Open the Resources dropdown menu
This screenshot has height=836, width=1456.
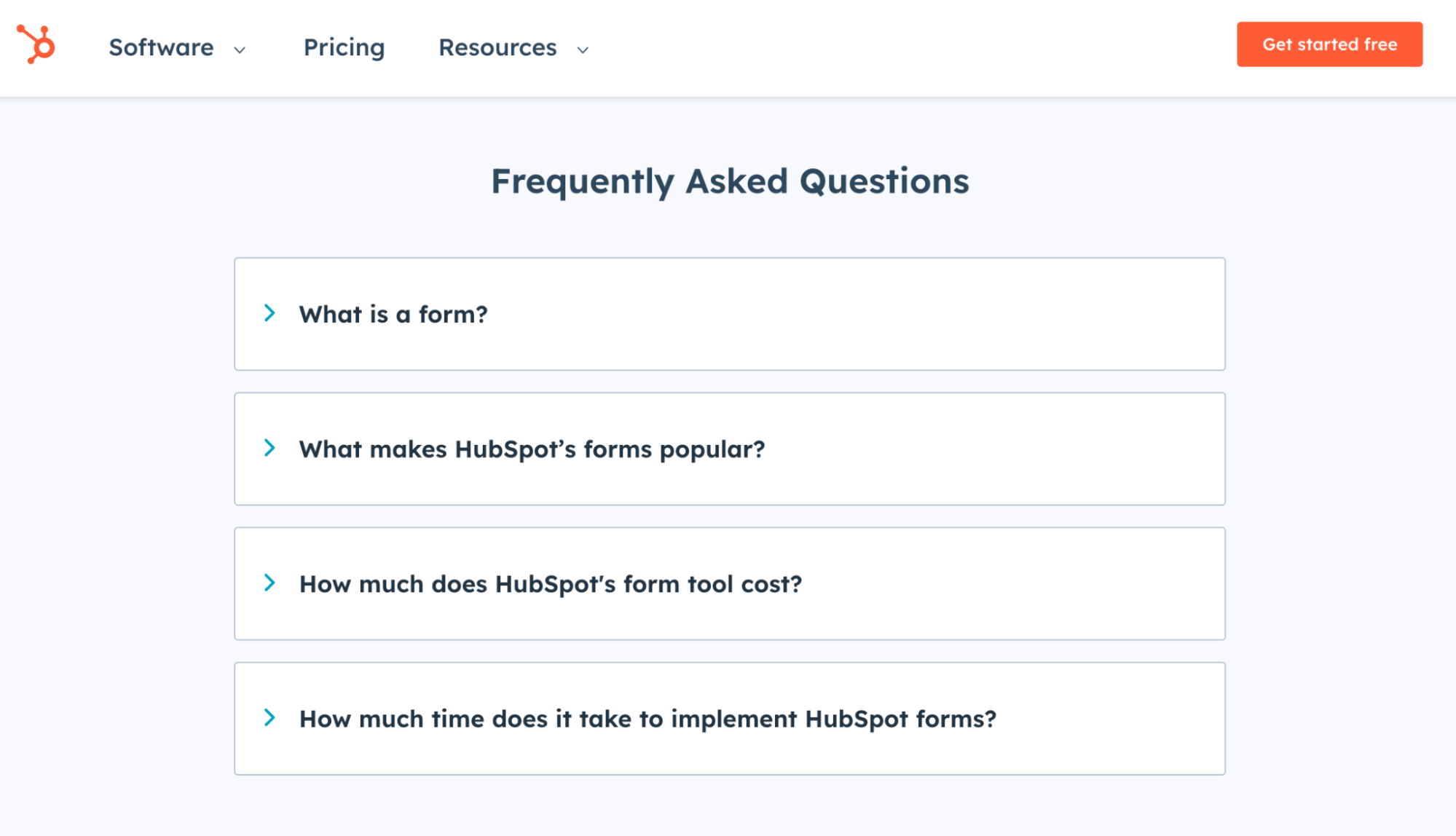click(513, 47)
